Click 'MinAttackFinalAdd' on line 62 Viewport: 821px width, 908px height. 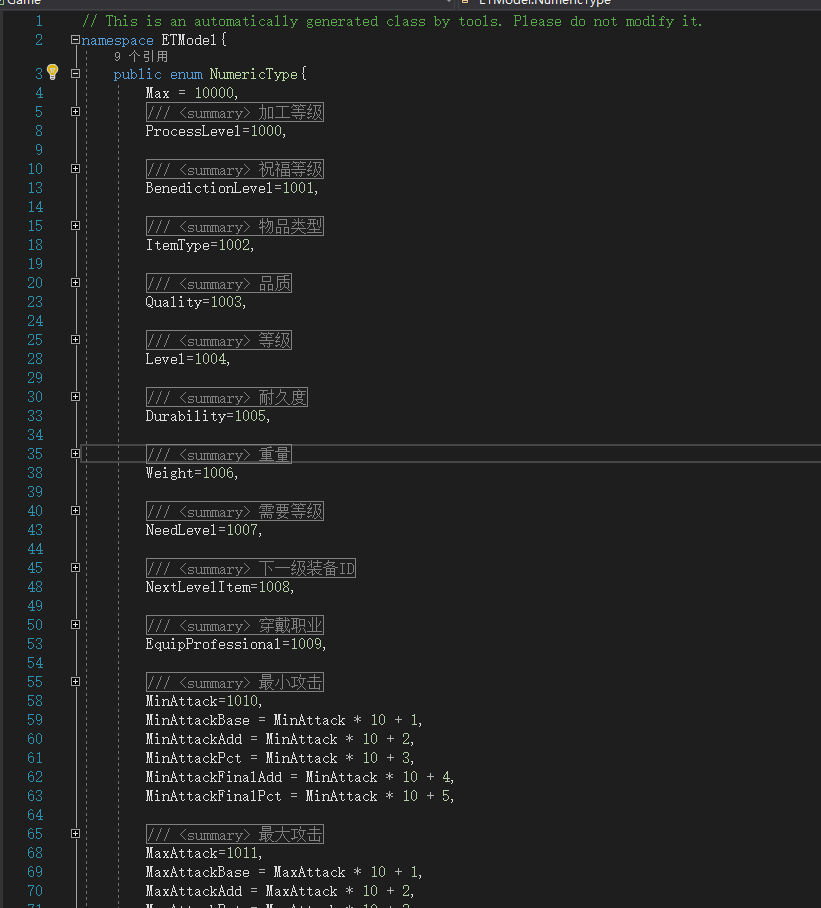pos(214,777)
